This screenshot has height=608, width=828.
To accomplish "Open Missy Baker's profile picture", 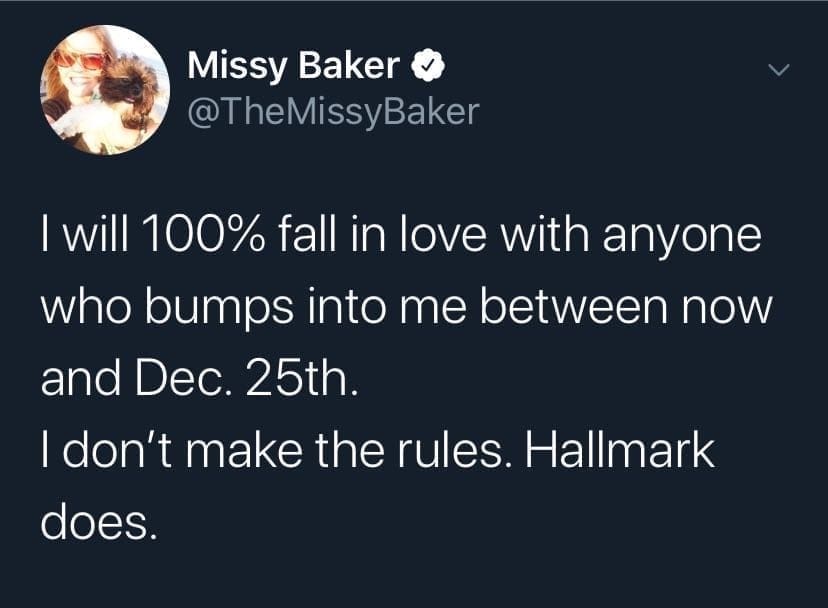I will [105, 89].
